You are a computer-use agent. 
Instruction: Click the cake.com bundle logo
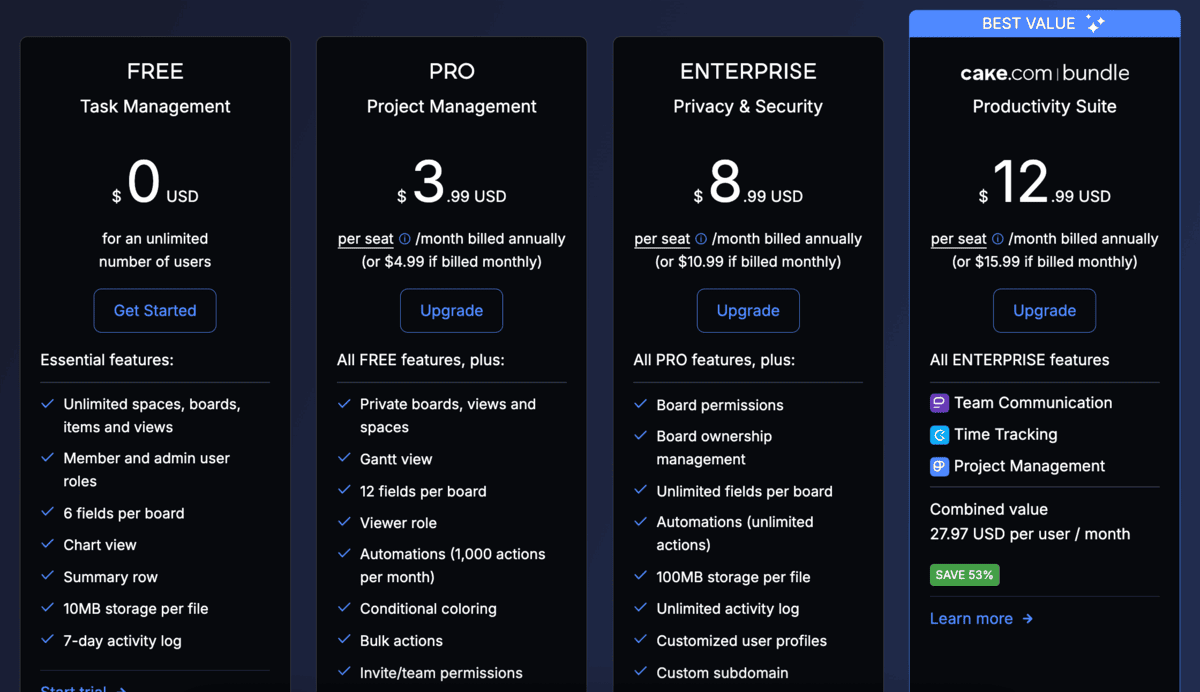click(x=1044, y=73)
